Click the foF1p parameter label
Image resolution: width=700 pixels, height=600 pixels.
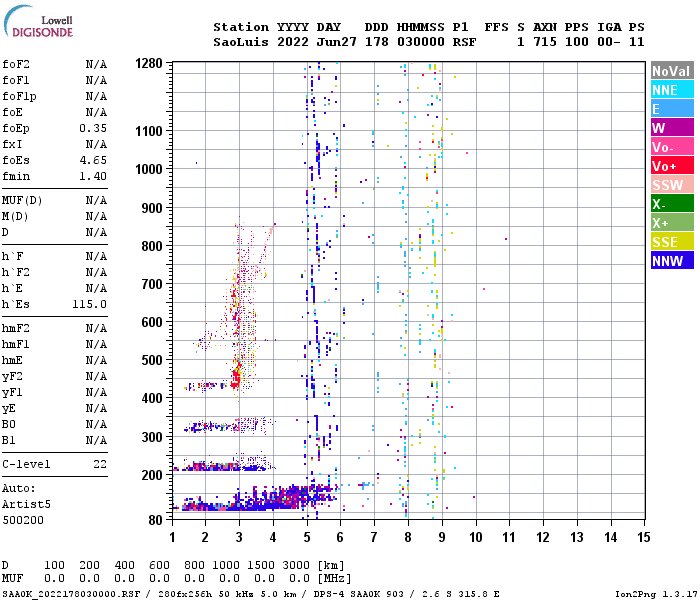[x=19, y=96]
